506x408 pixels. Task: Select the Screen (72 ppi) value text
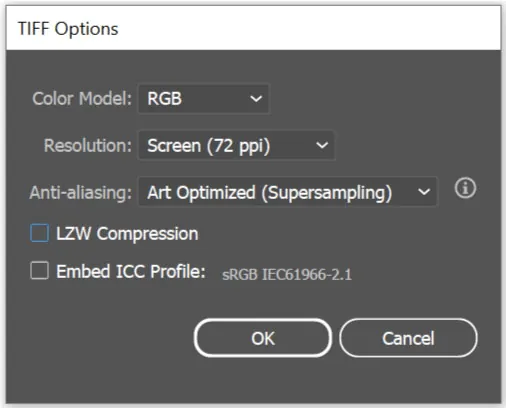click(x=209, y=146)
